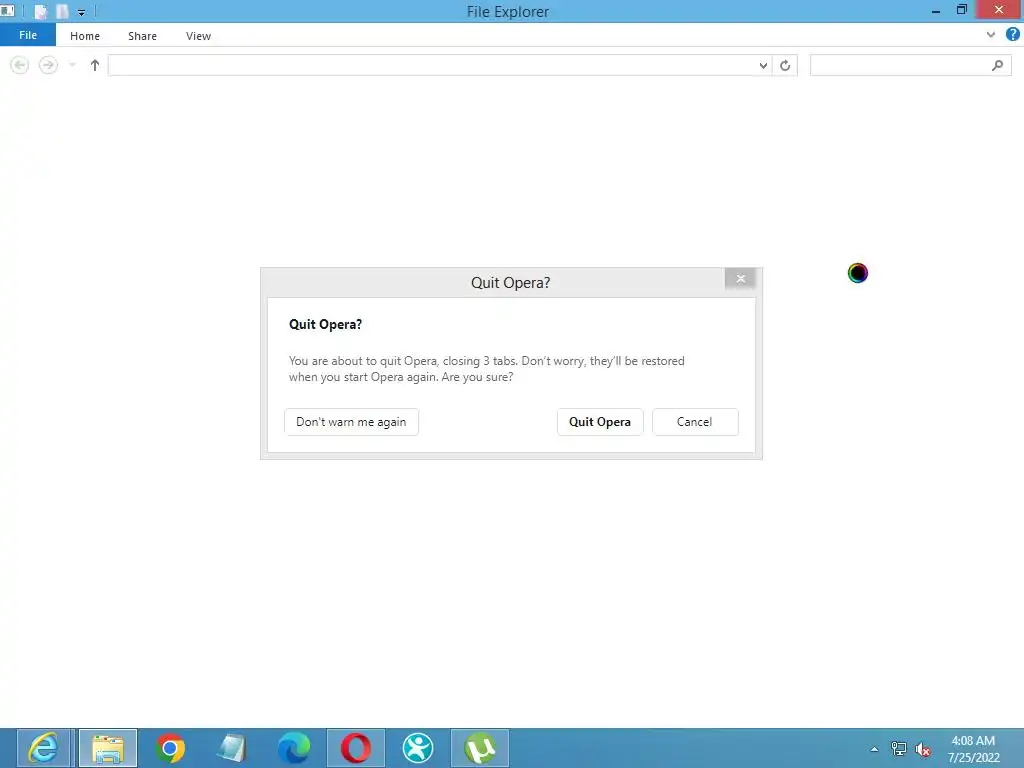Cancel the Quit Opera dialog
This screenshot has height=768, width=1024.
(695, 422)
